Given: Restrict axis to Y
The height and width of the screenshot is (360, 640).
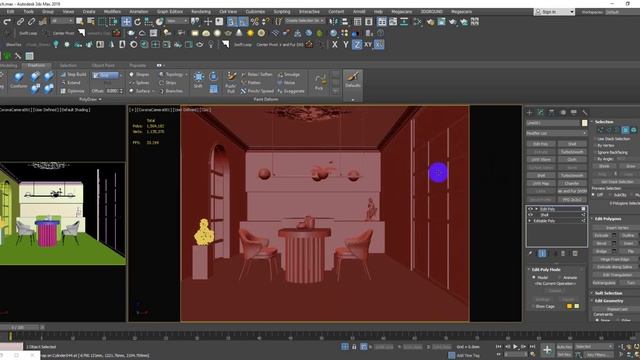Looking at the screenshot, I should (x=346, y=44).
